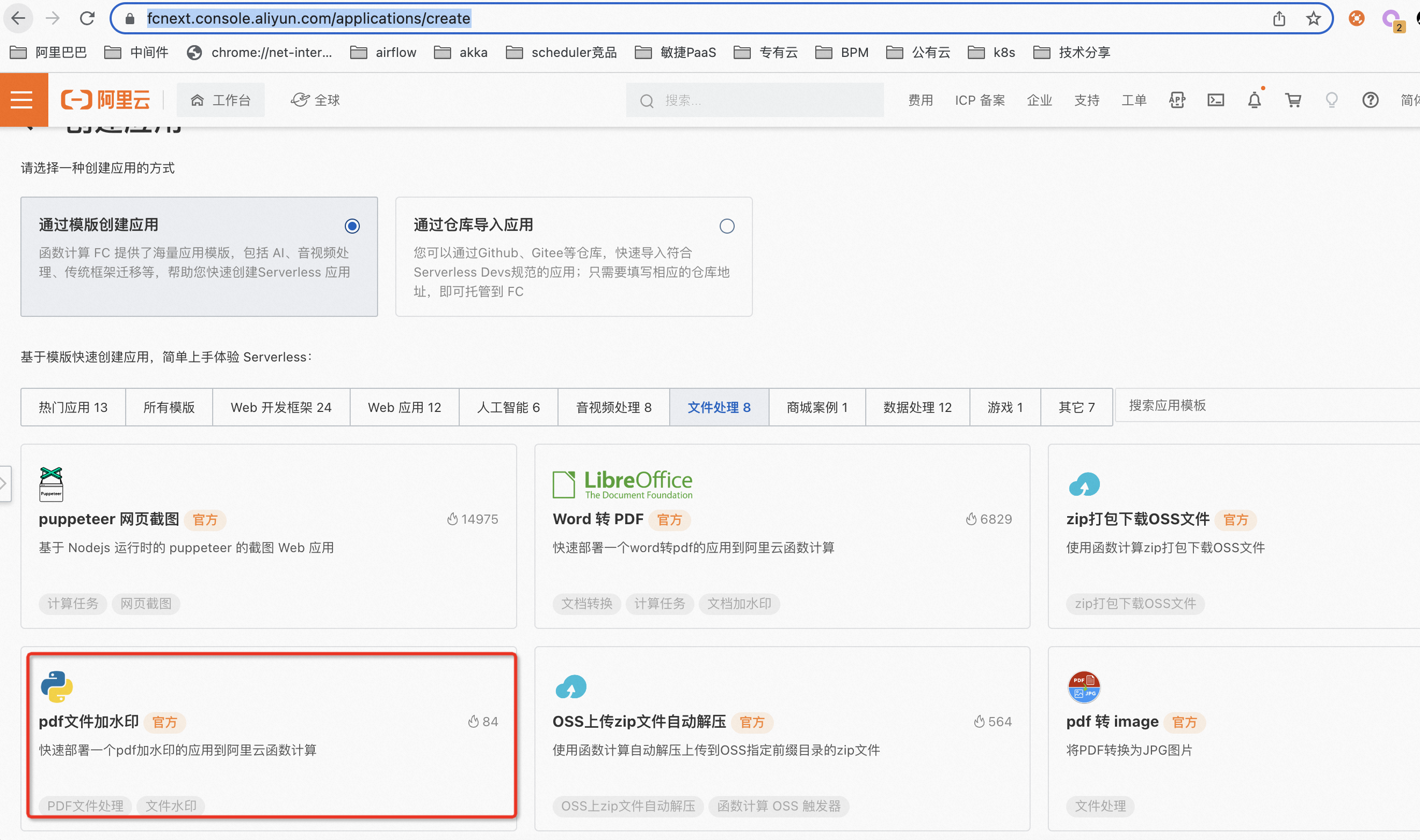The image size is (1420, 840).
Task: Open the OSS上传zip文件自动解压 template title
Action: [639, 721]
